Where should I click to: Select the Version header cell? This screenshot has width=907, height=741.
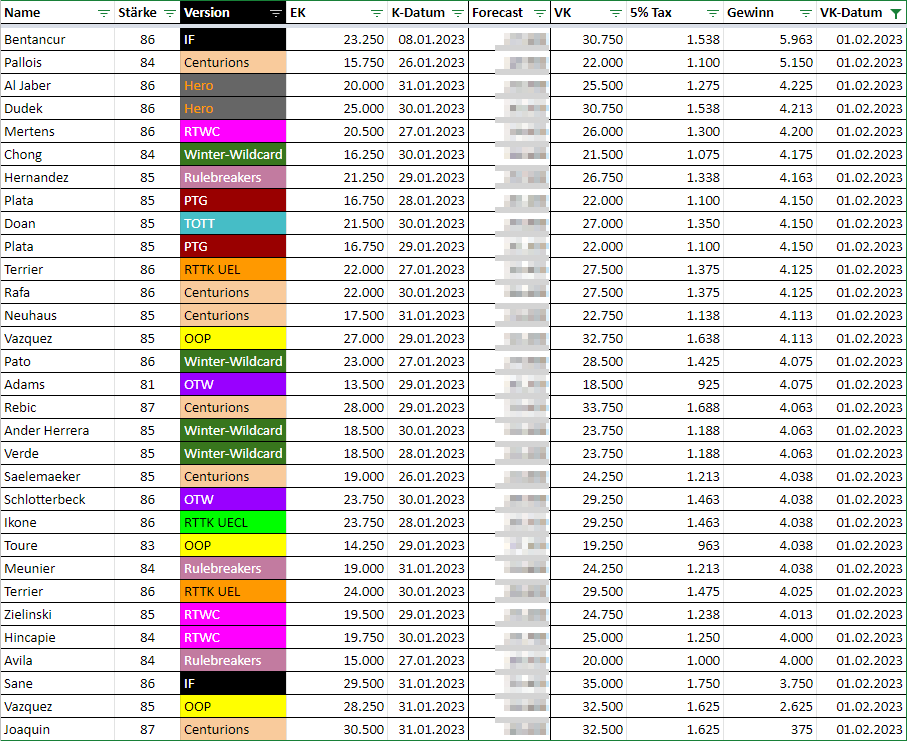[233, 13]
